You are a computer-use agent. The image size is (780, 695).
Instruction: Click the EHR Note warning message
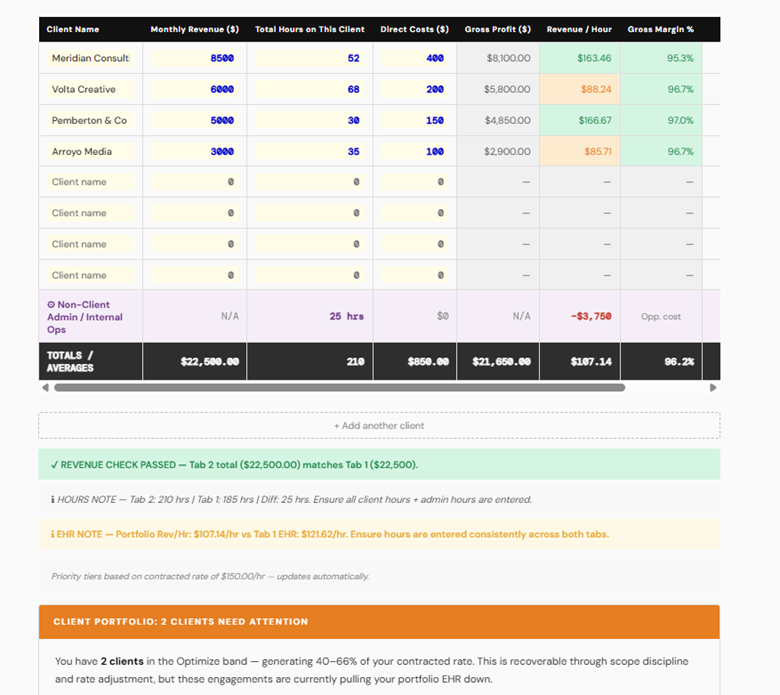coord(379,534)
